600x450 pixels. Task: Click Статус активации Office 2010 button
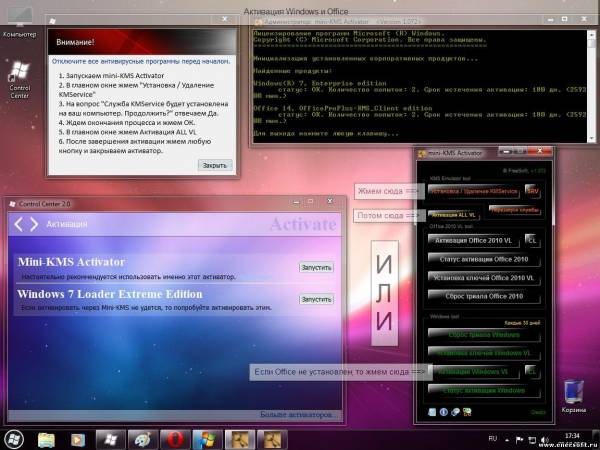484,259
